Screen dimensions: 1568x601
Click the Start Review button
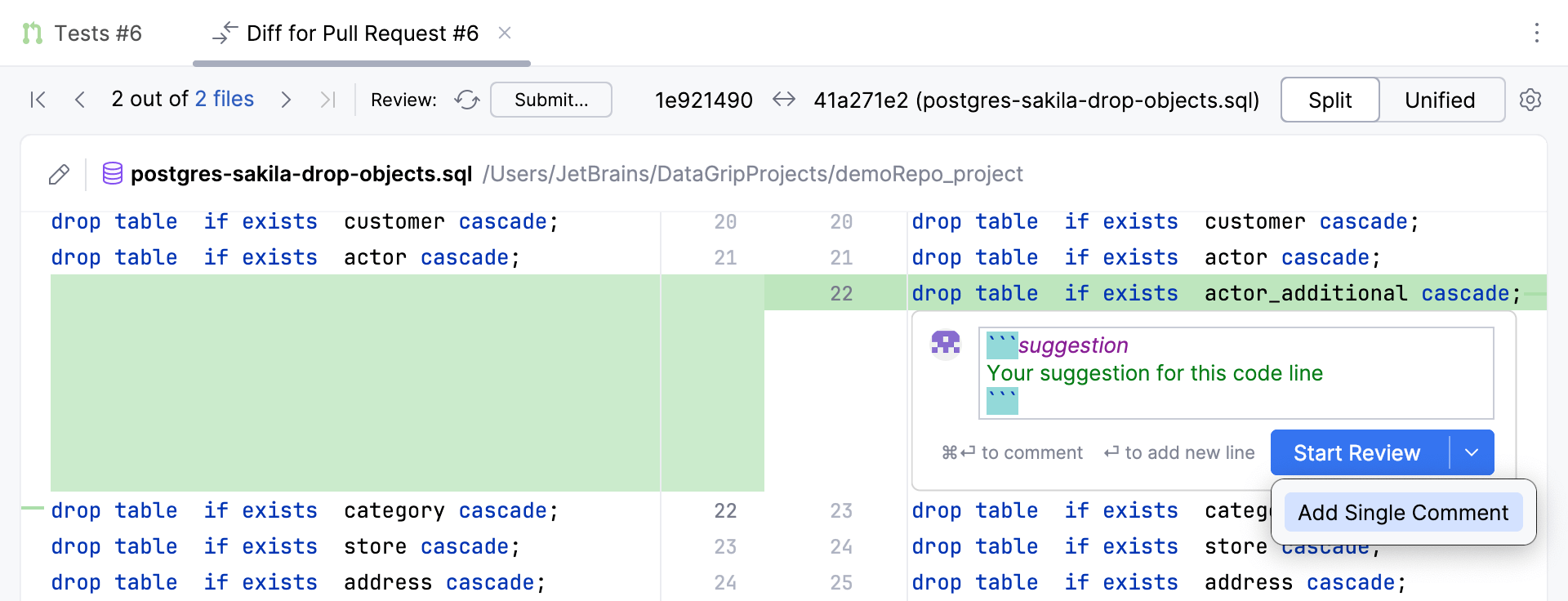click(x=1356, y=452)
